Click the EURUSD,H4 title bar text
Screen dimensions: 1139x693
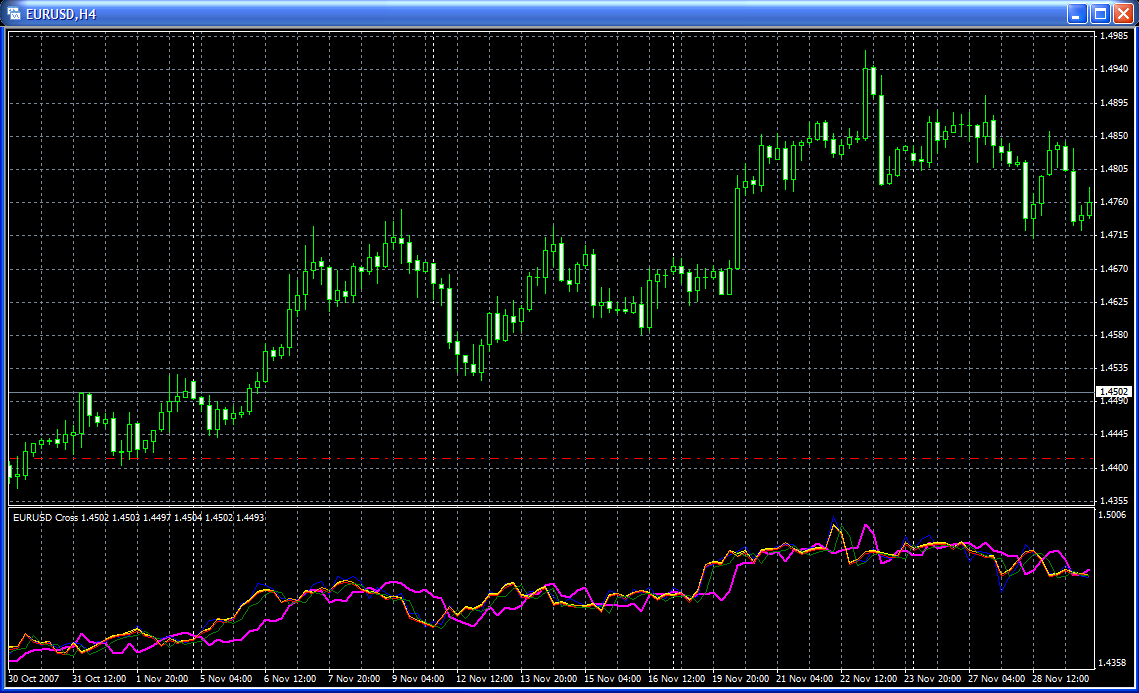(60, 13)
